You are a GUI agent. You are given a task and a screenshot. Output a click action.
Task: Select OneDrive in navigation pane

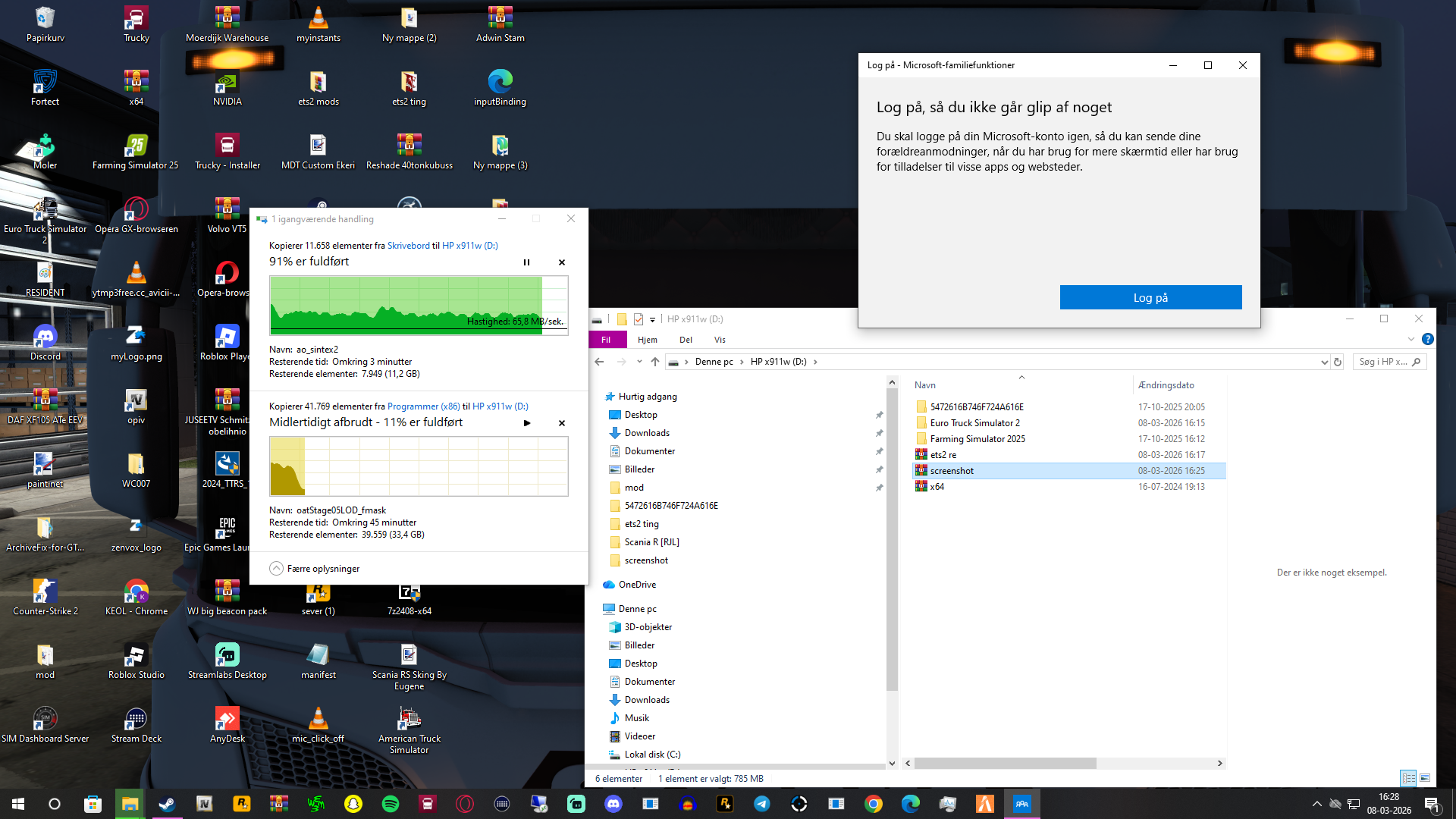pyautogui.click(x=637, y=585)
